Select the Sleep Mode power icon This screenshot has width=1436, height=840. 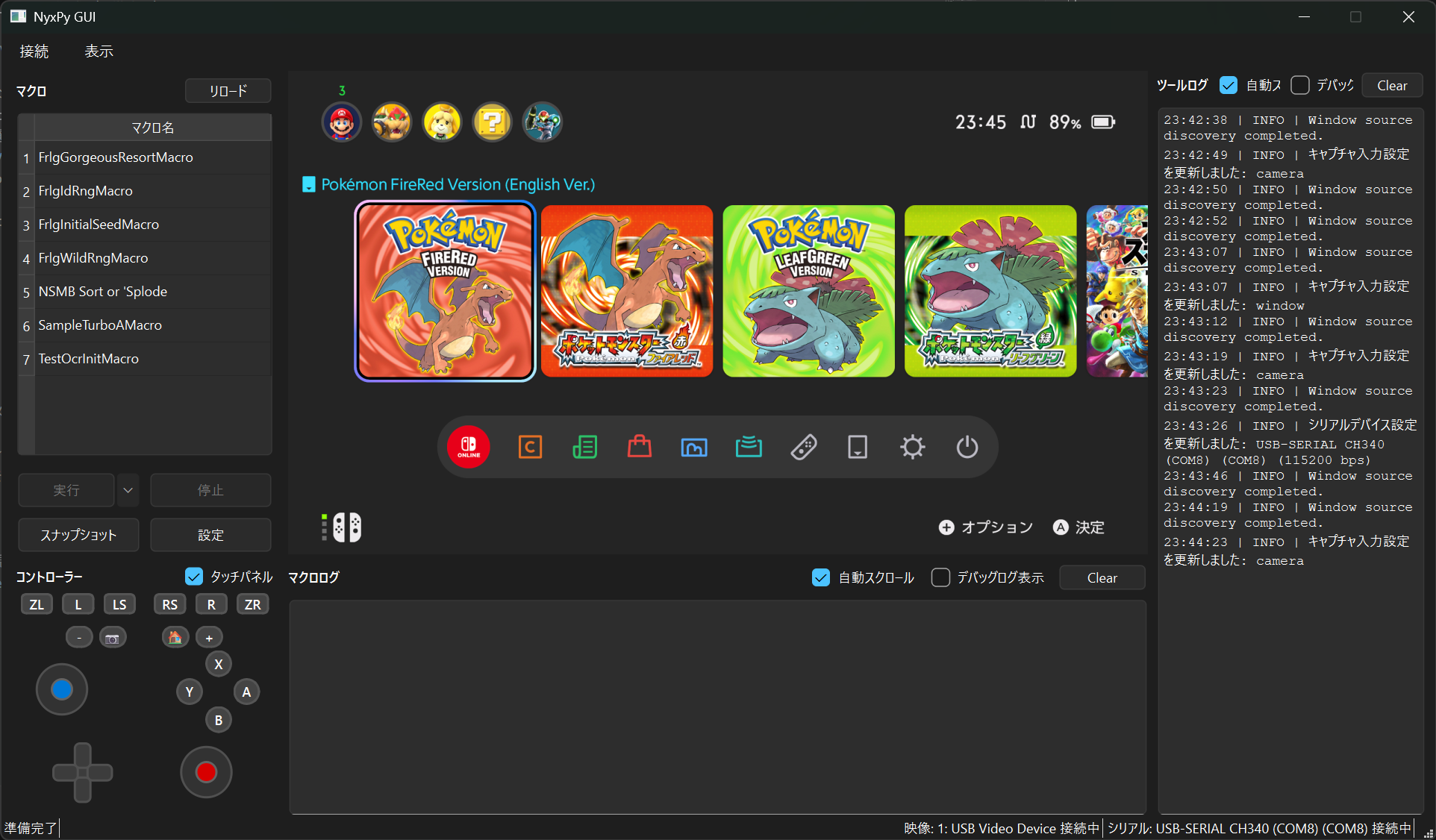tap(967, 447)
